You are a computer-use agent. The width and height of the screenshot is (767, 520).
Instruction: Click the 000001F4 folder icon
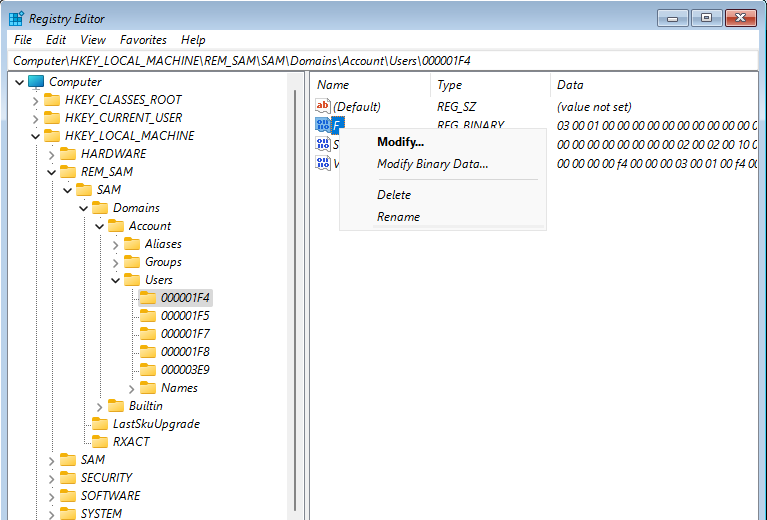tap(148, 298)
